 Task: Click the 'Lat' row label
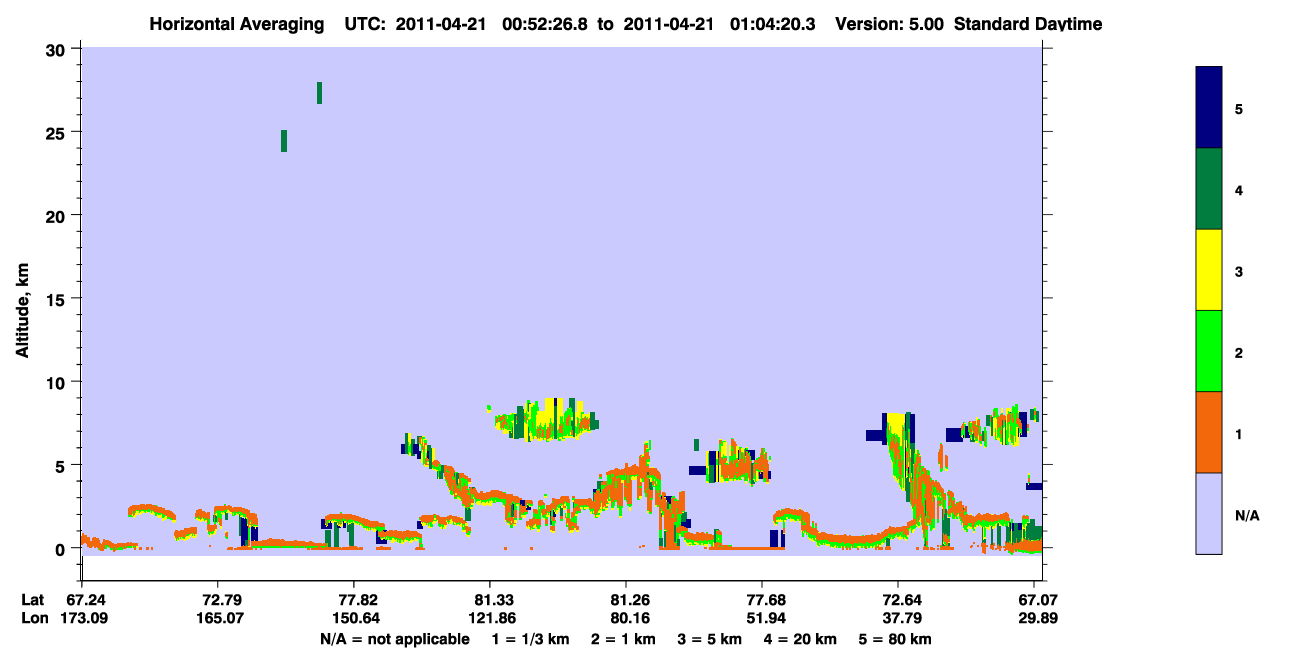[32, 600]
